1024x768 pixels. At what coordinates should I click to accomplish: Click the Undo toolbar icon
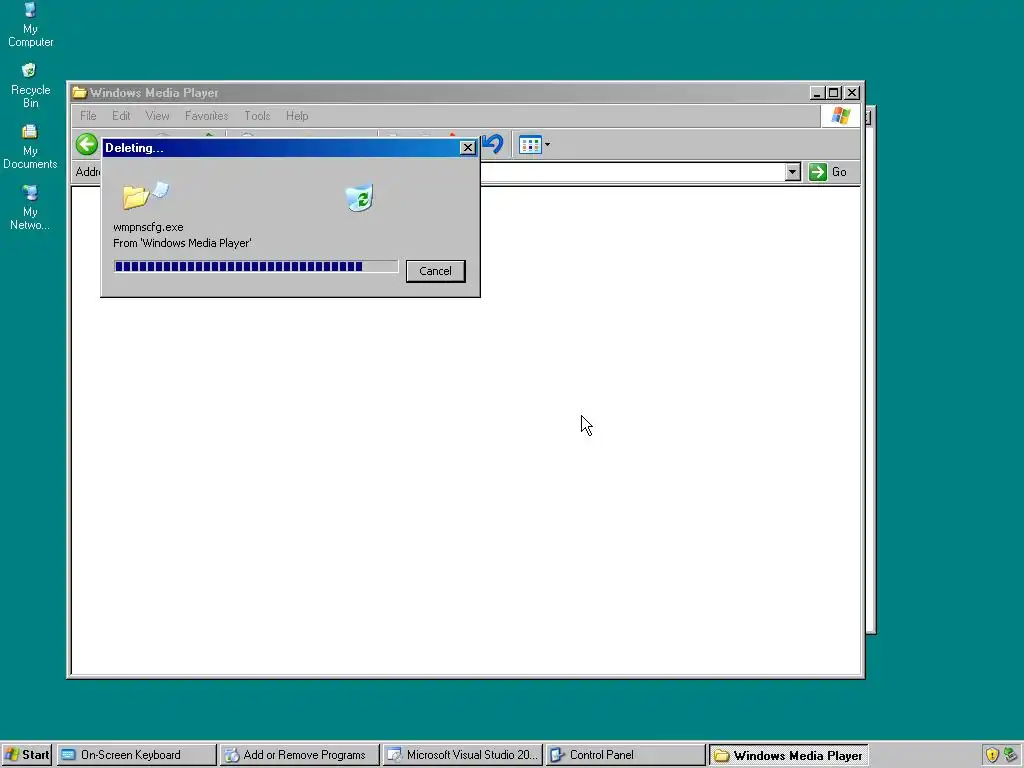point(493,144)
